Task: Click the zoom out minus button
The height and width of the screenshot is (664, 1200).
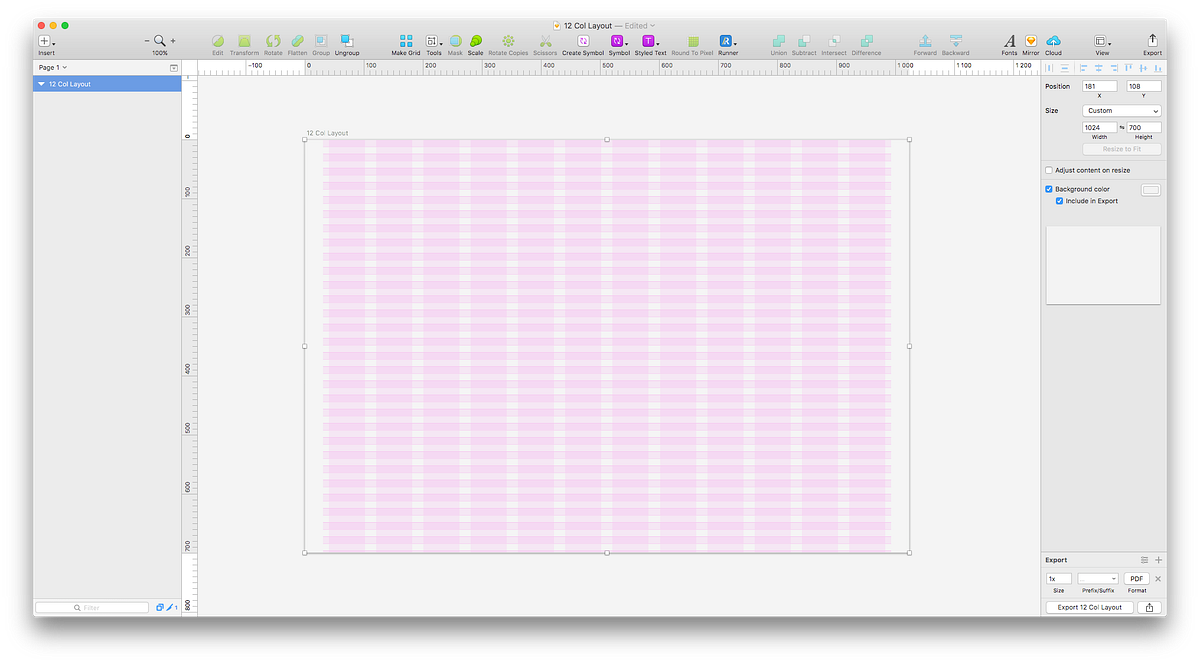Action: pyautogui.click(x=147, y=41)
